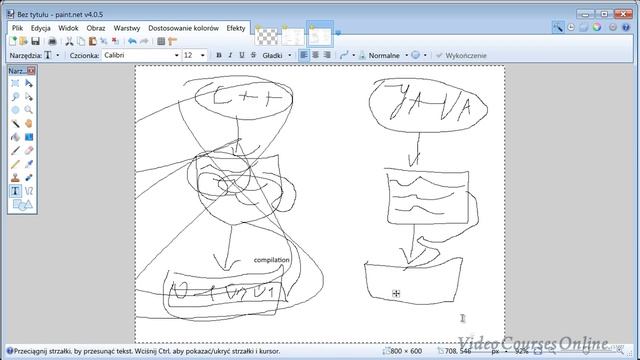640x360 pixels.
Task: Open the Edycja menu
Action: pos(40,28)
